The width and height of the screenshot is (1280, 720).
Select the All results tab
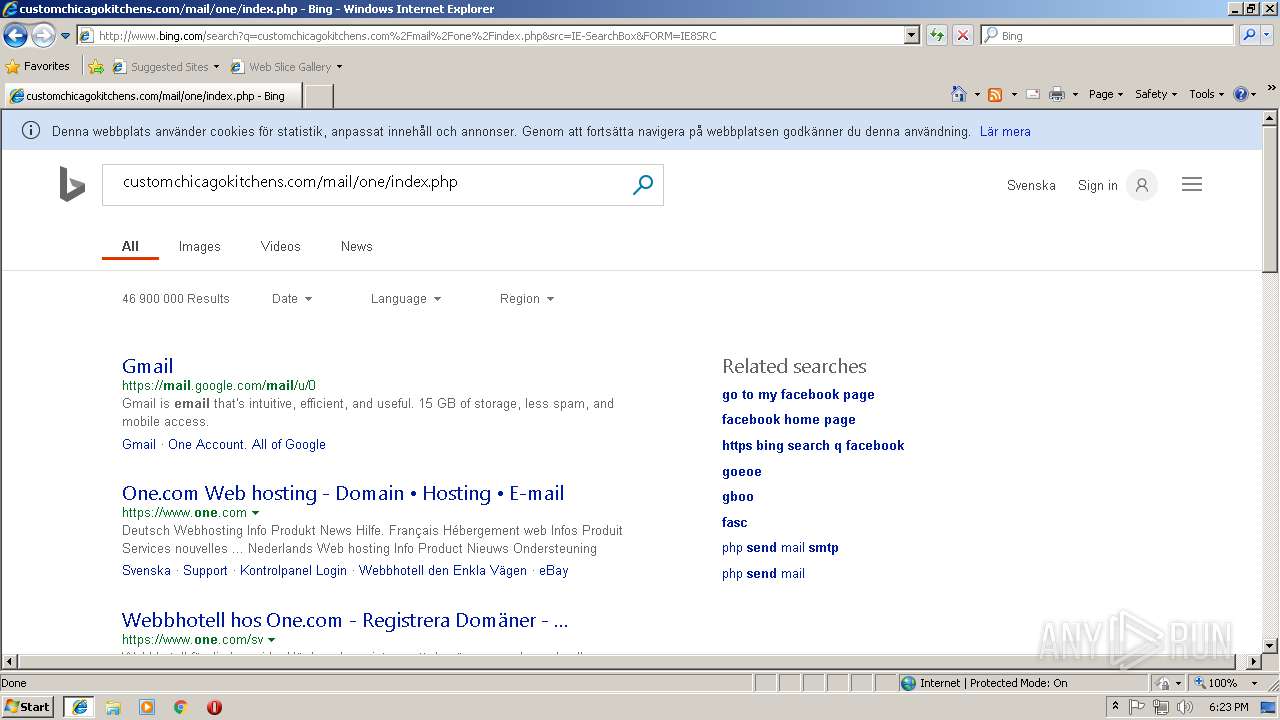(130, 246)
